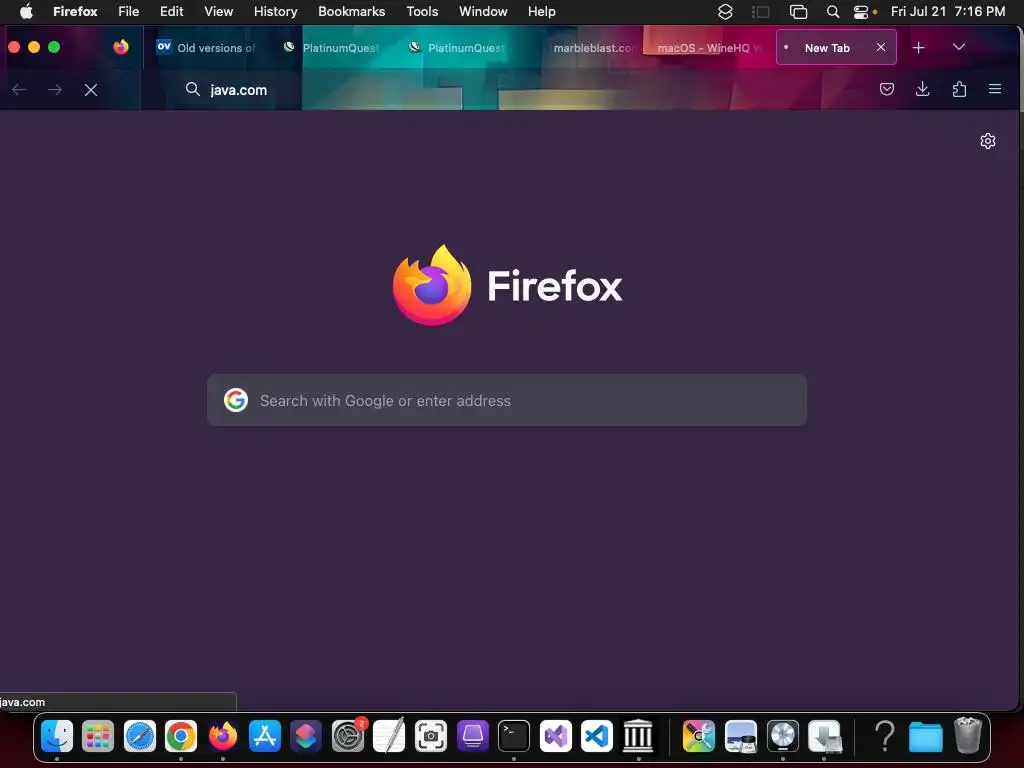Screen dimensions: 1024x768
Task: Open the Downloads panel arrow icon
Action: pos(922,89)
